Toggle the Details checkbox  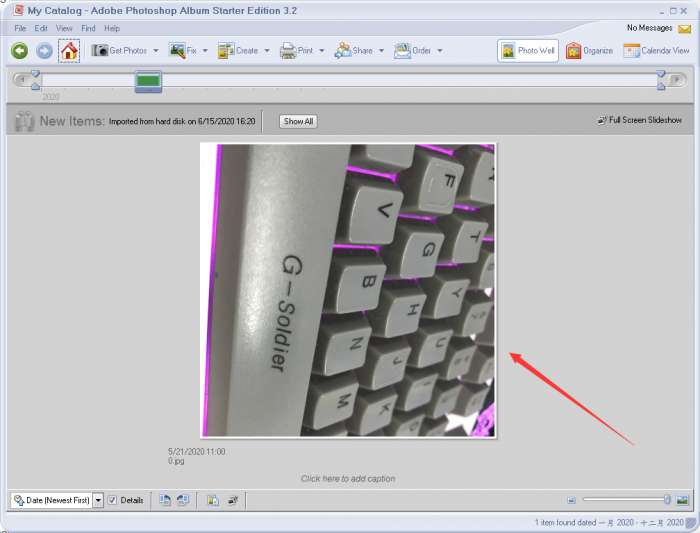tap(113, 500)
